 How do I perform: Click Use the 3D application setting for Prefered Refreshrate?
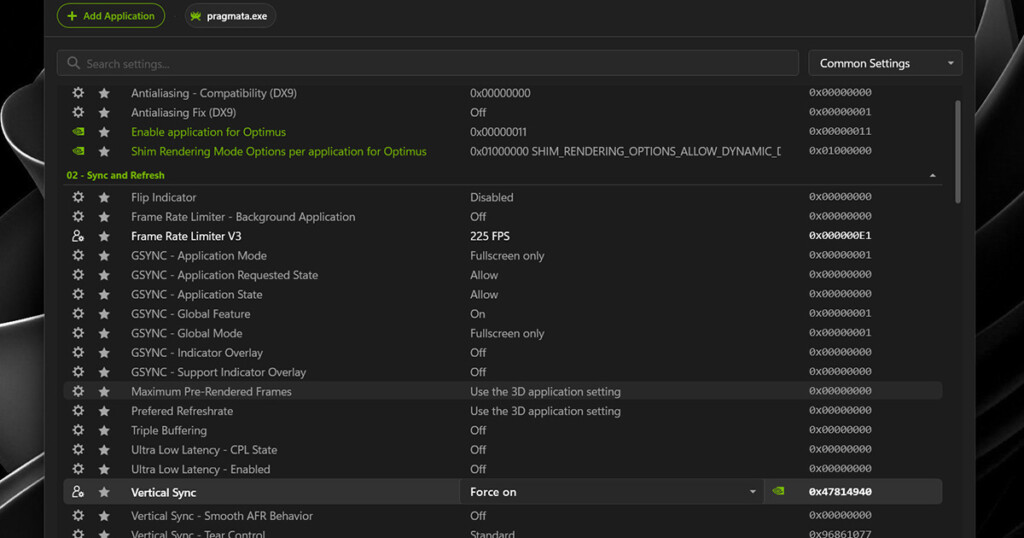[x=545, y=411]
